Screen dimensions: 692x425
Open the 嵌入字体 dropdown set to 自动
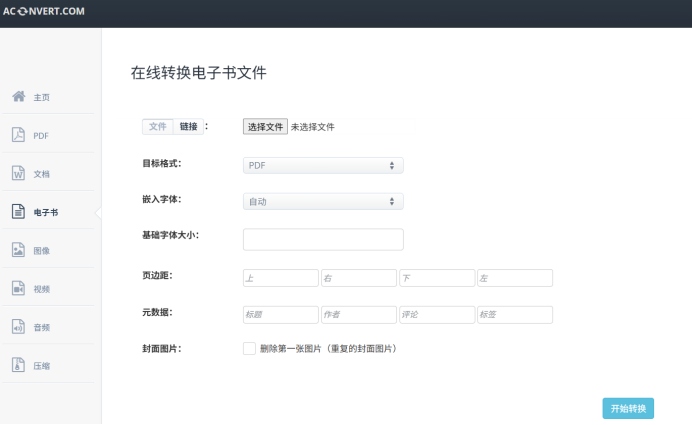pyautogui.click(x=323, y=201)
